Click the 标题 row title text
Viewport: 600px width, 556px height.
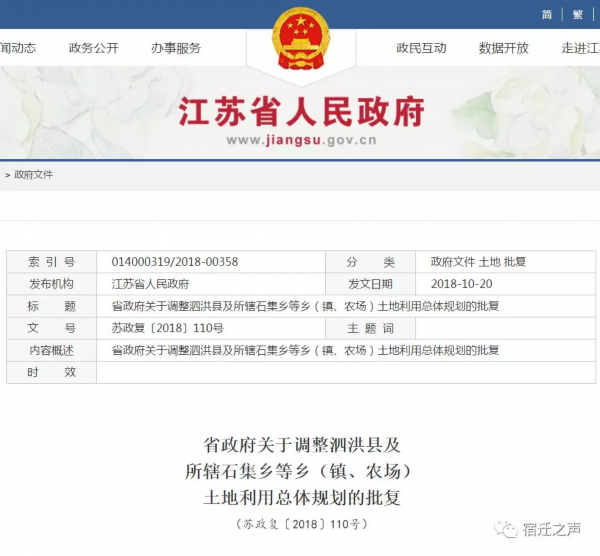pos(305,306)
